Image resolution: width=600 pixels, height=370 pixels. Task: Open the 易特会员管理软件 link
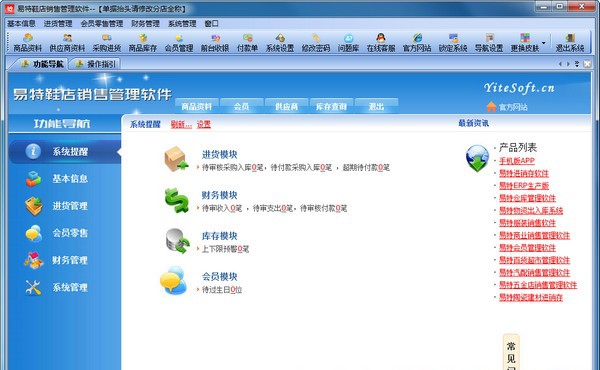click(527, 248)
